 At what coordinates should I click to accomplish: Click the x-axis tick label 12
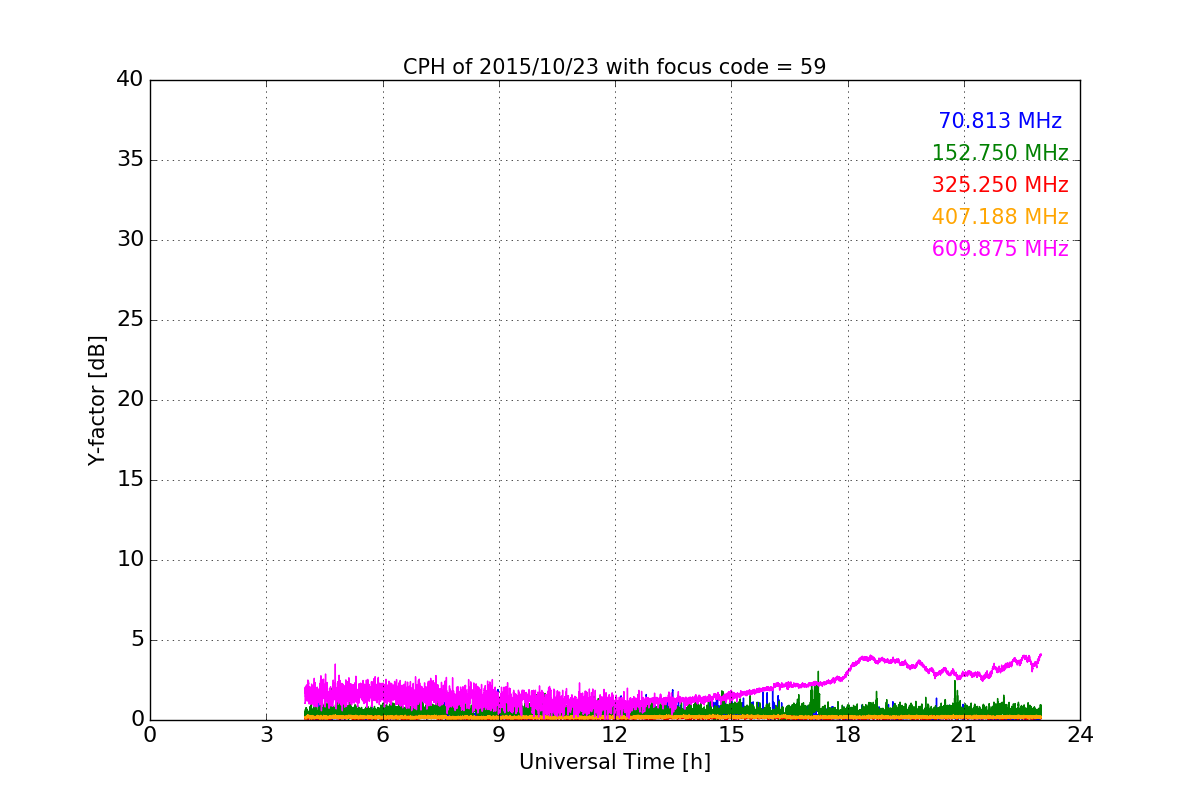point(615,735)
